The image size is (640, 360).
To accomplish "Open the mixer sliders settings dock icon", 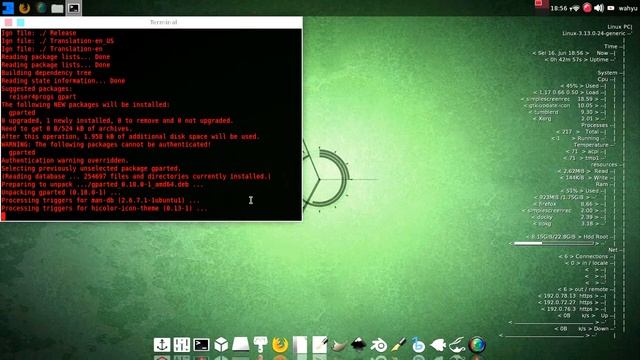I will pos(182,345).
